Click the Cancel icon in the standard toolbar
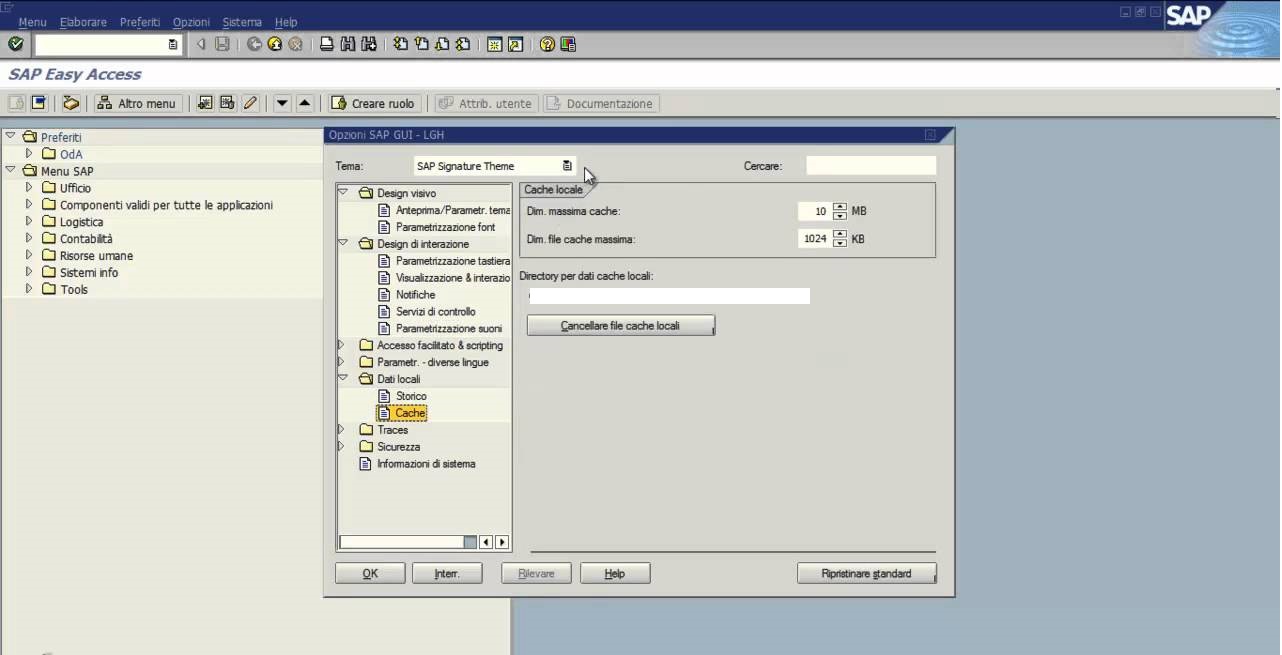The height and width of the screenshot is (655, 1282). (x=295, y=44)
